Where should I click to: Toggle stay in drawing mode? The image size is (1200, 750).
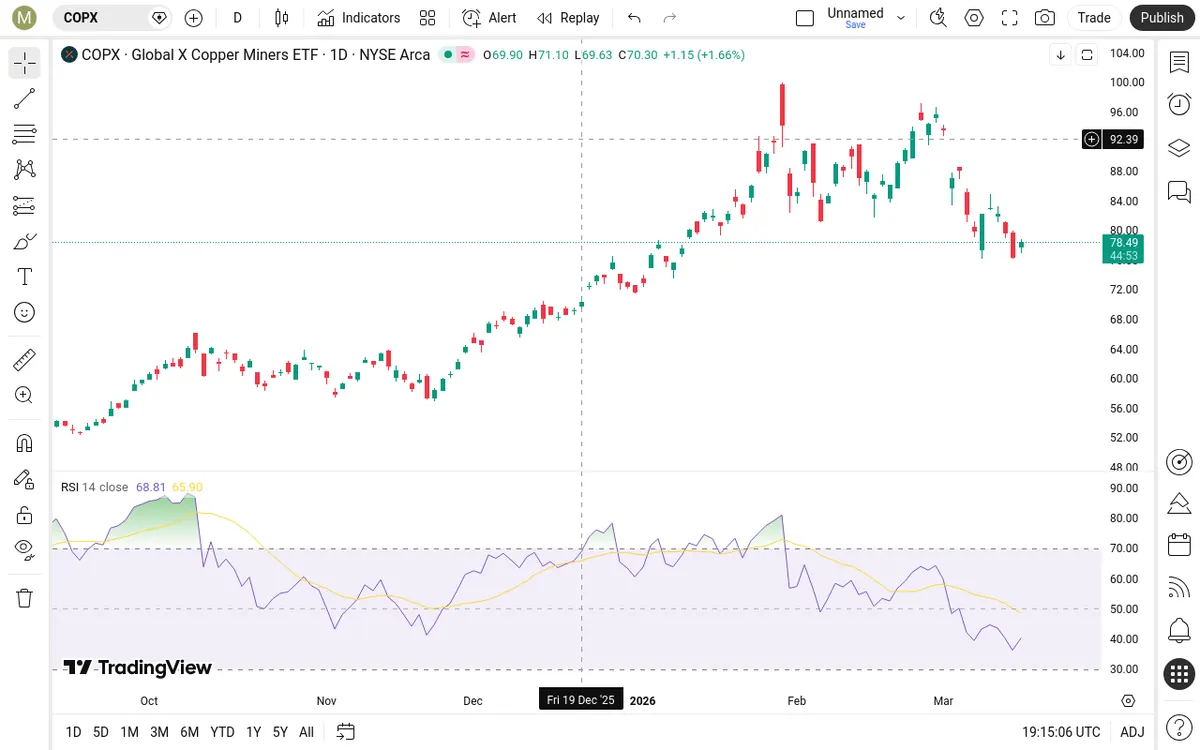point(25,479)
